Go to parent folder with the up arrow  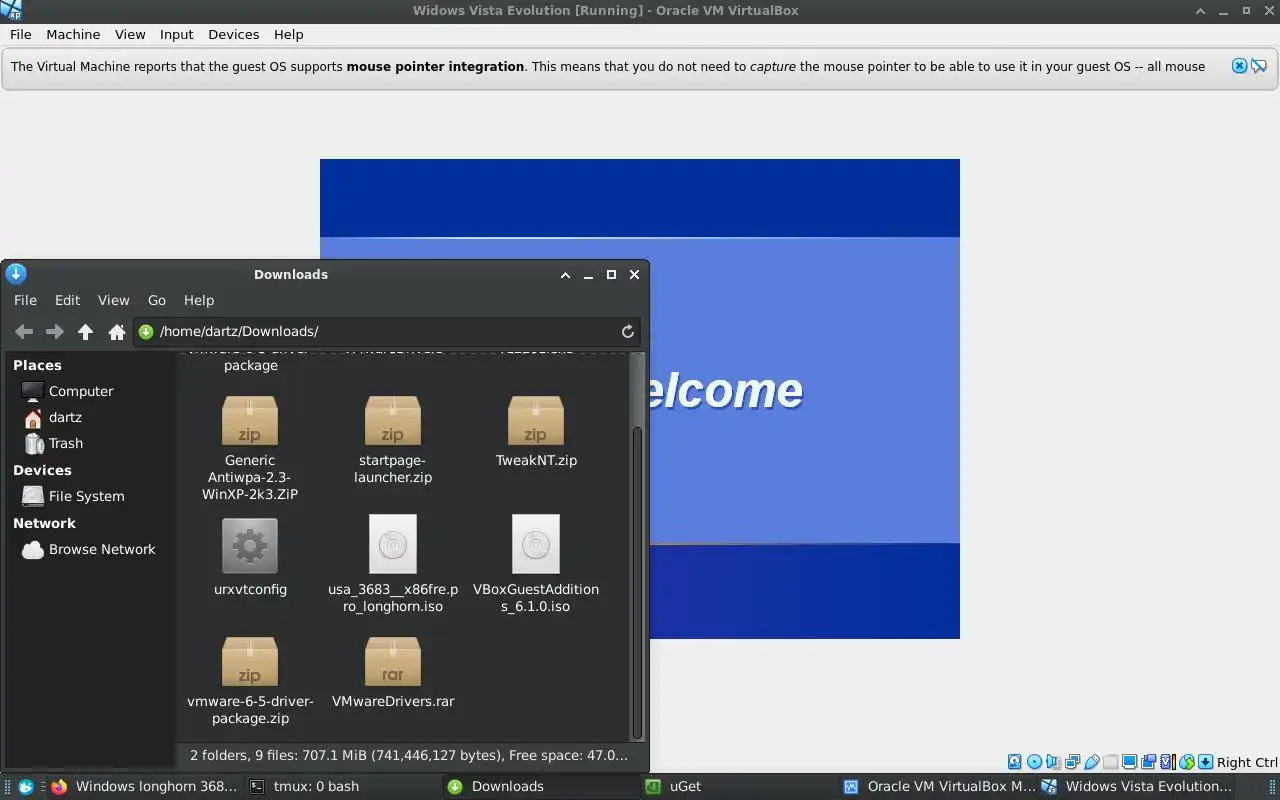[x=86, y=332]
